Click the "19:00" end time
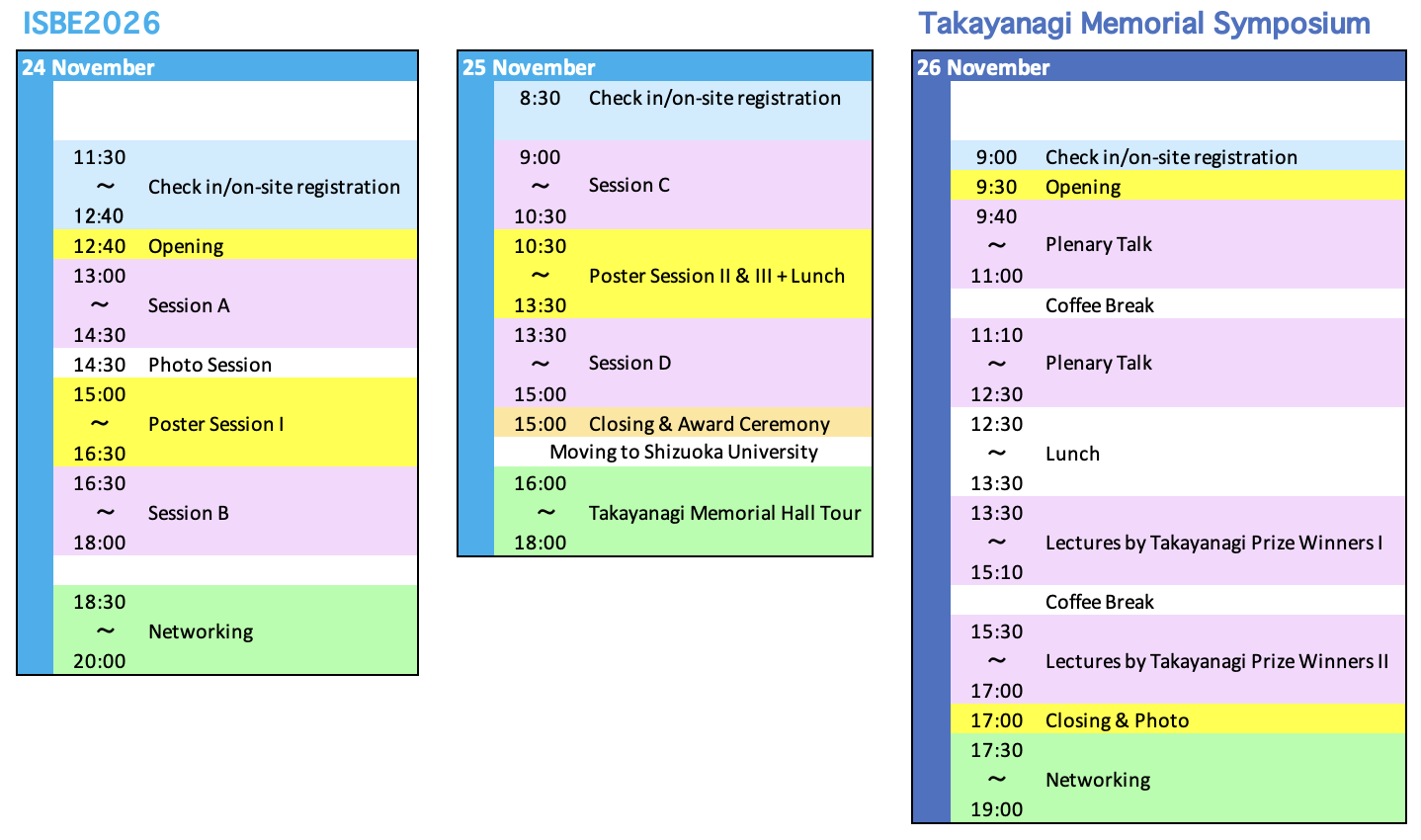 tap(997, 809)
